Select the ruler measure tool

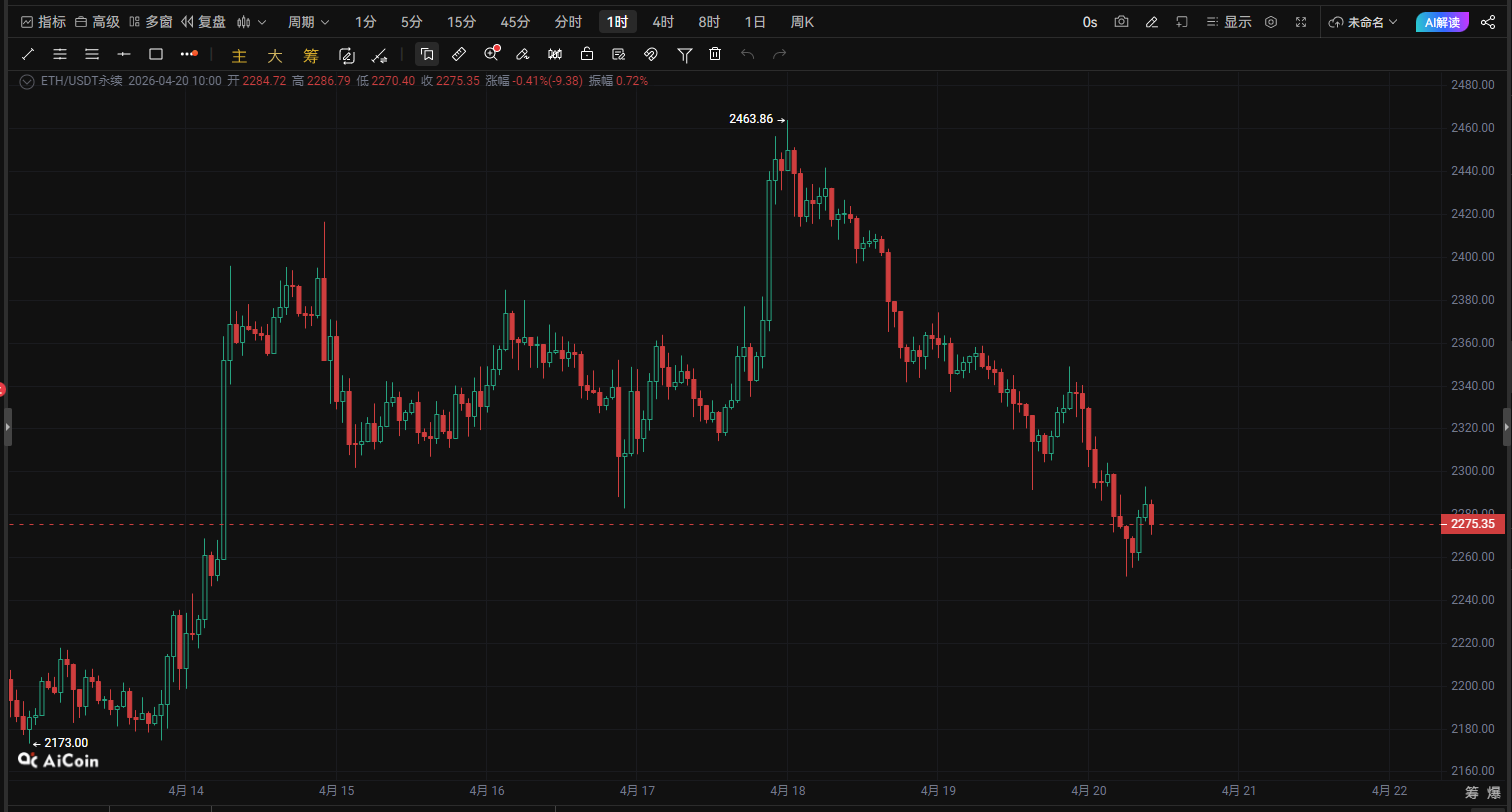tap(459, 54)
